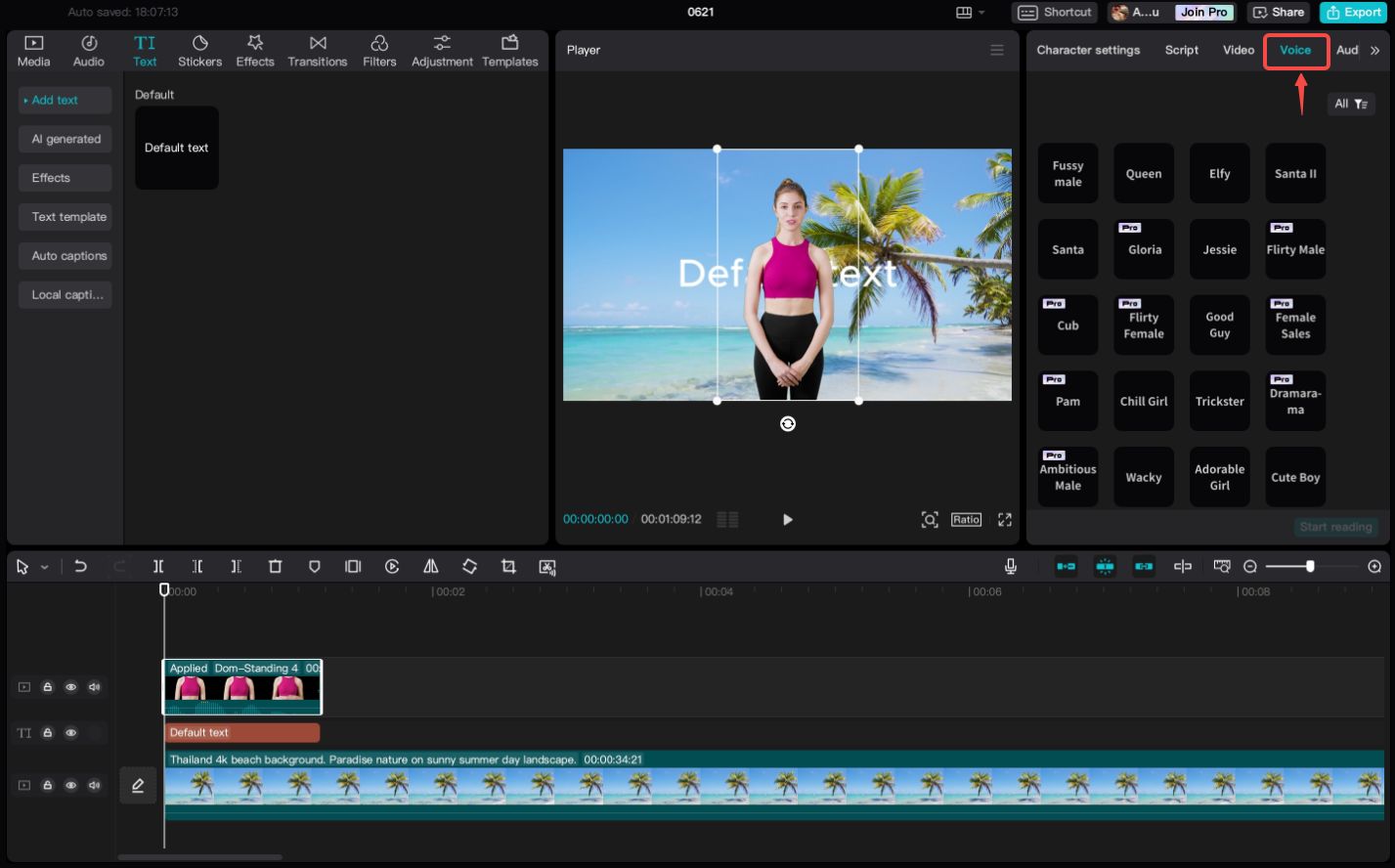Screen dimensions: 1395x868
Task: Click the microphone record voiceover icon
Action: pos(1011,567)
